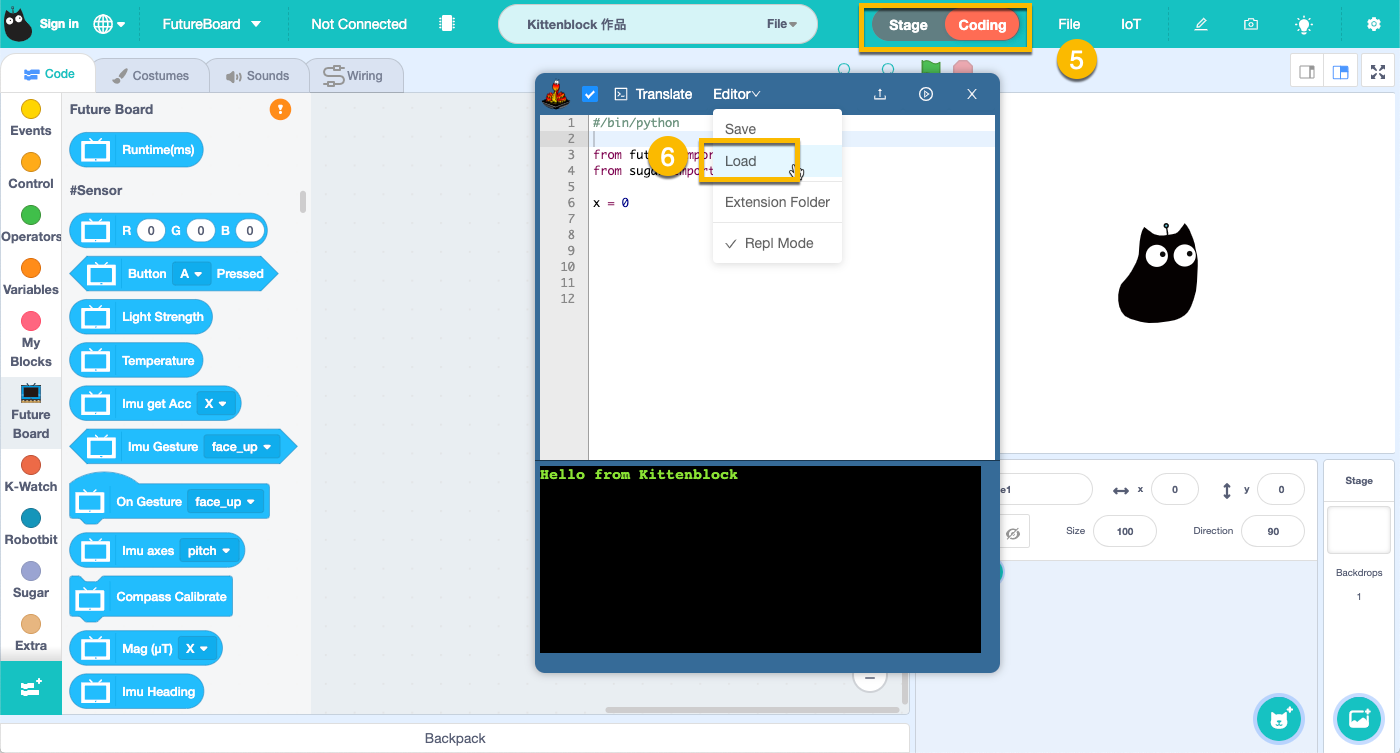
Task: Switch to the Sounds tab
Action: pyautogui.click(x=257, y=76)
